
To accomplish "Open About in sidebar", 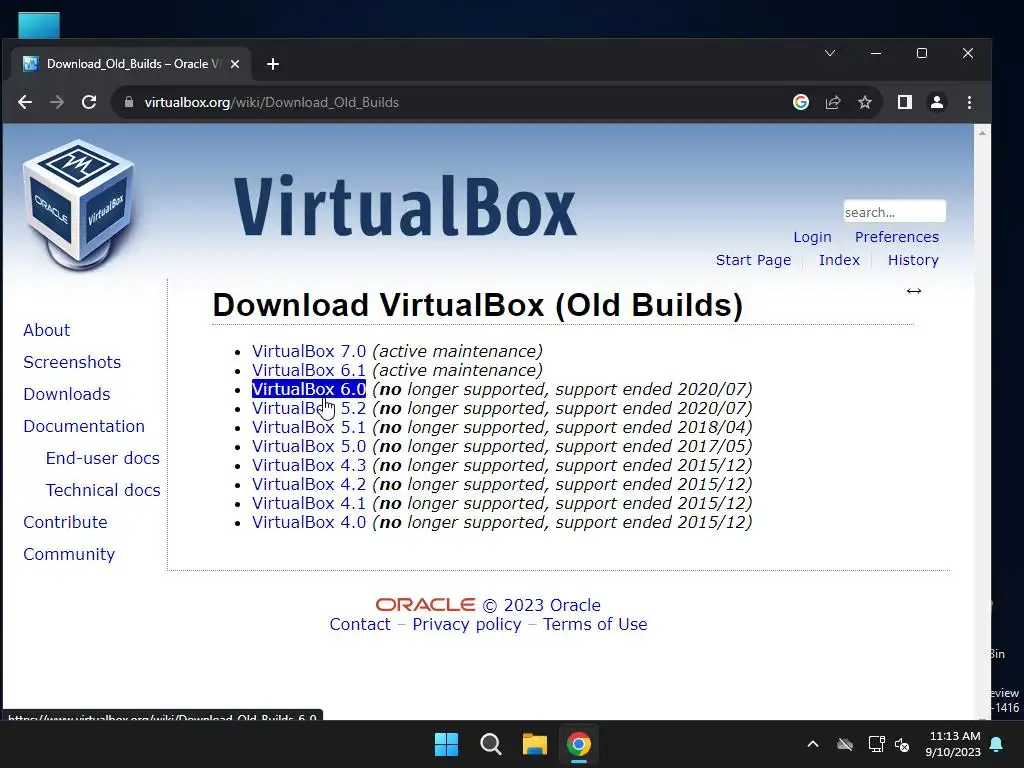I will click(x=46, y=330).
